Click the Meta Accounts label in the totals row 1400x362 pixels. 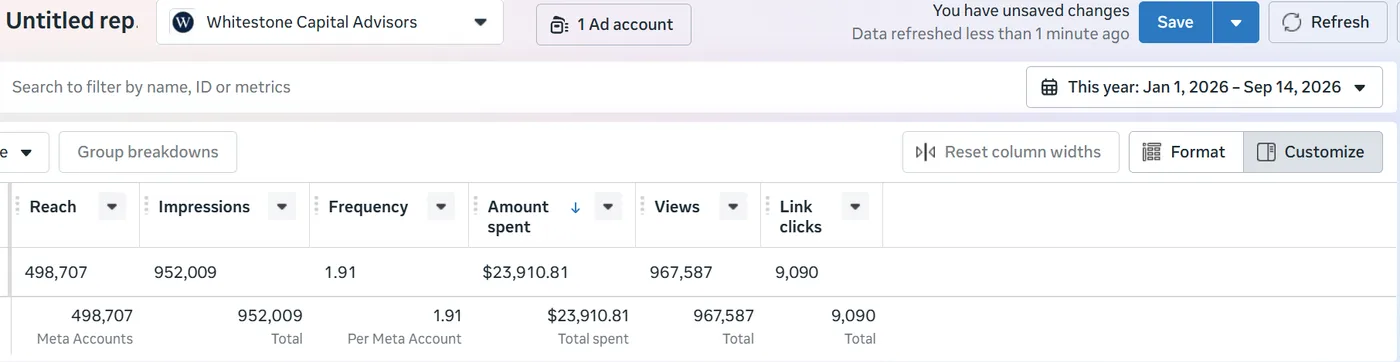pos(85,339)
